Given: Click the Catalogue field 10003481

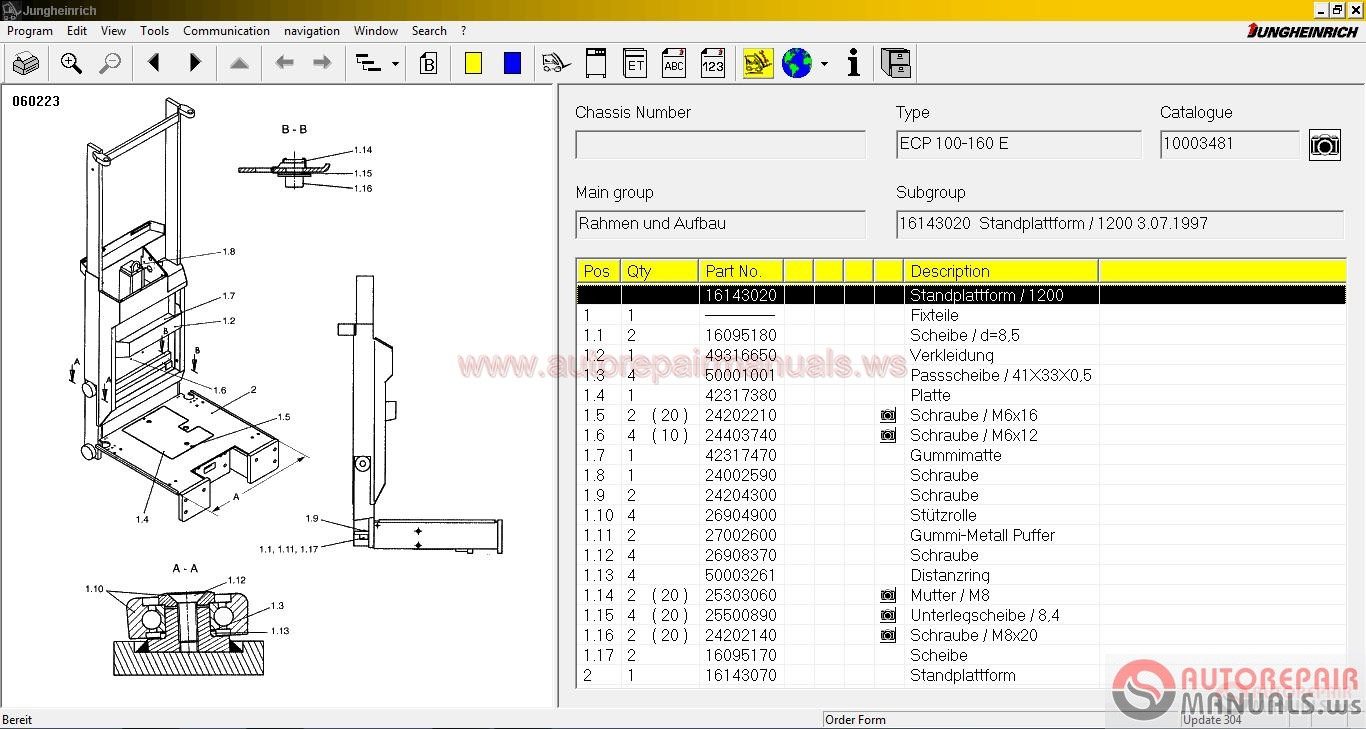Looking at the screenshot, I should [1230, 145].
